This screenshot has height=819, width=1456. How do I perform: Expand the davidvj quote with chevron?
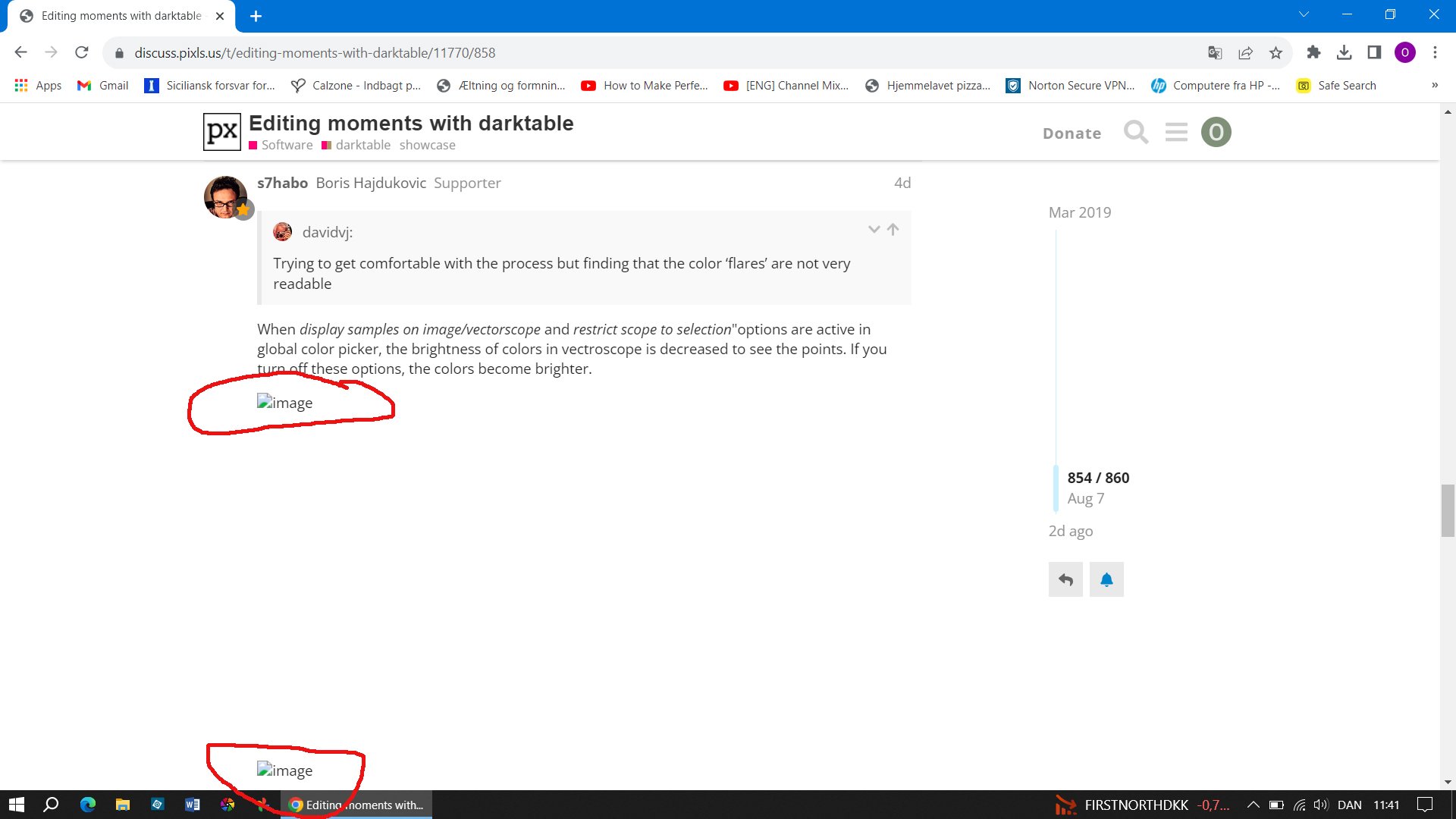(x=874, y=229)
